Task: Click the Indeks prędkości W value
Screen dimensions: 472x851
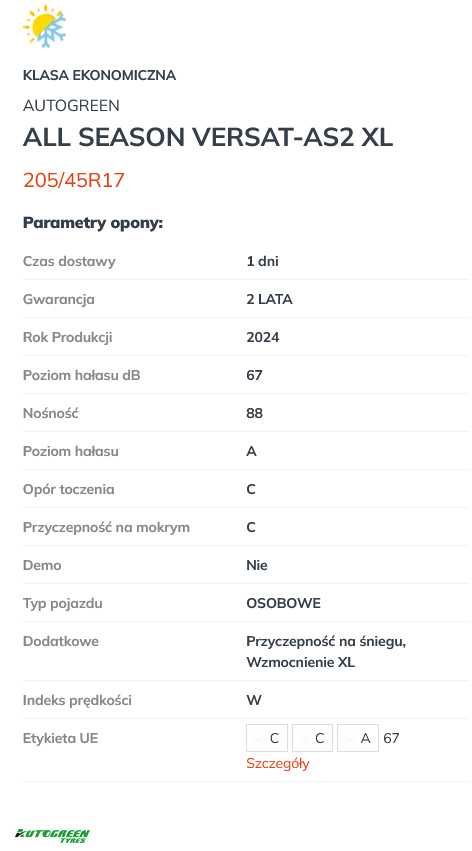Action: point(254,700)
